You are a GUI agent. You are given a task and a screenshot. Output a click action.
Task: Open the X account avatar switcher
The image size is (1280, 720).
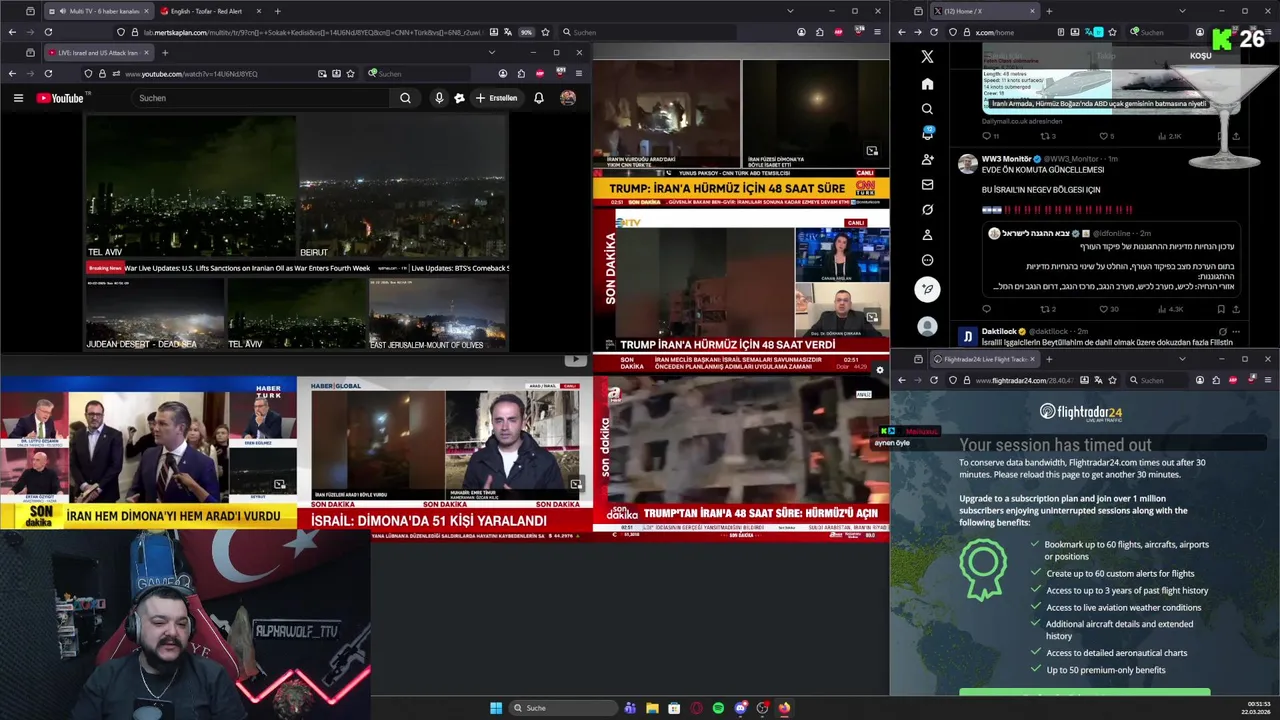pyautogui.click(x=927, y=326)
